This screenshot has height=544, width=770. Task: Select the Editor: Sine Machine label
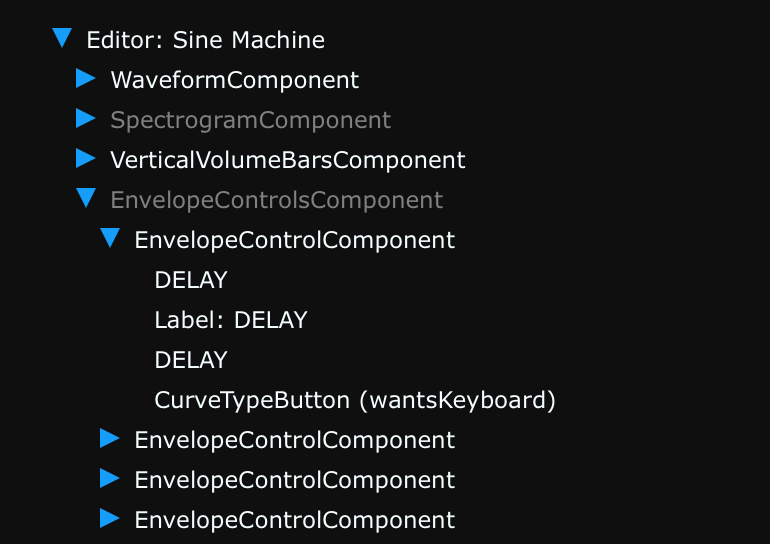205,40
